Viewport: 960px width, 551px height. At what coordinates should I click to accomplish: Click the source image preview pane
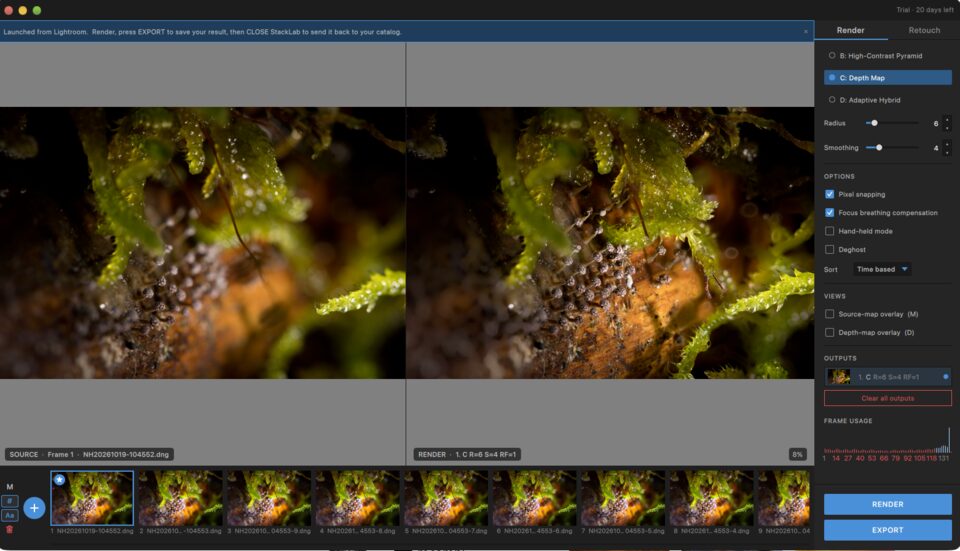pyautogui.click(x=203, y=243)
